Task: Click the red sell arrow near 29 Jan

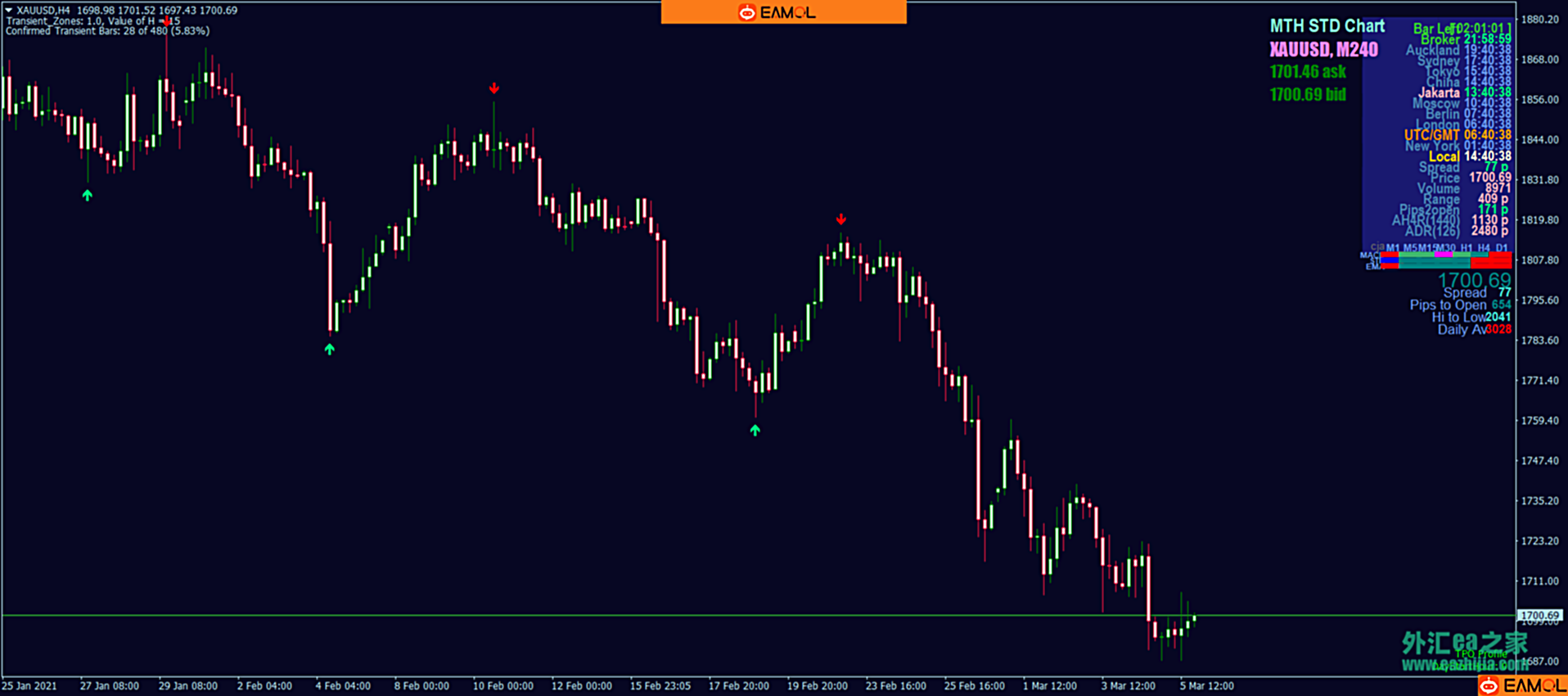Action: (x=167, y=20)
